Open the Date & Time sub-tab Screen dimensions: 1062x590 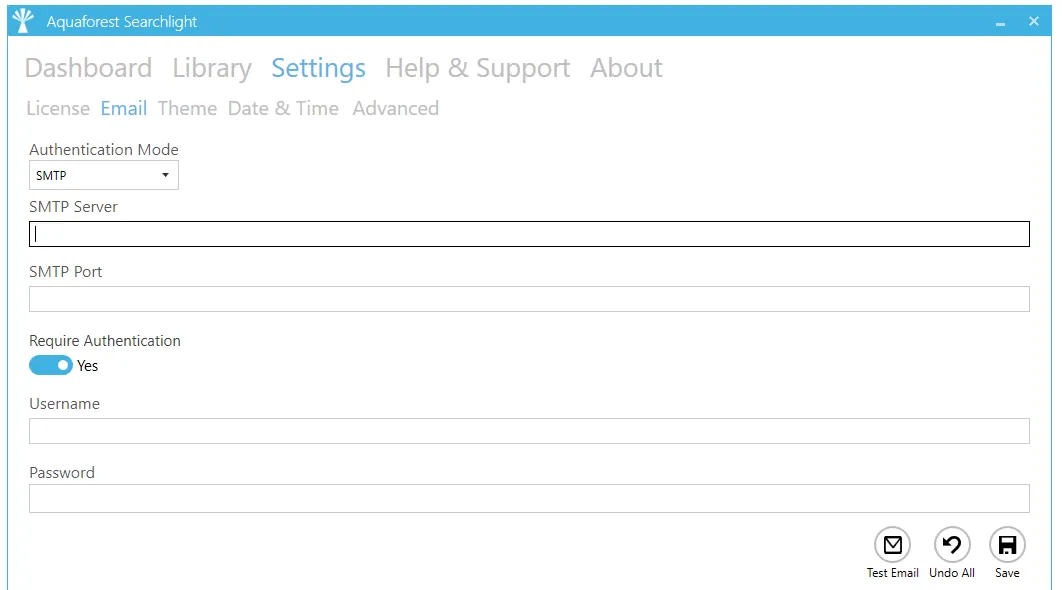[283, 108]
